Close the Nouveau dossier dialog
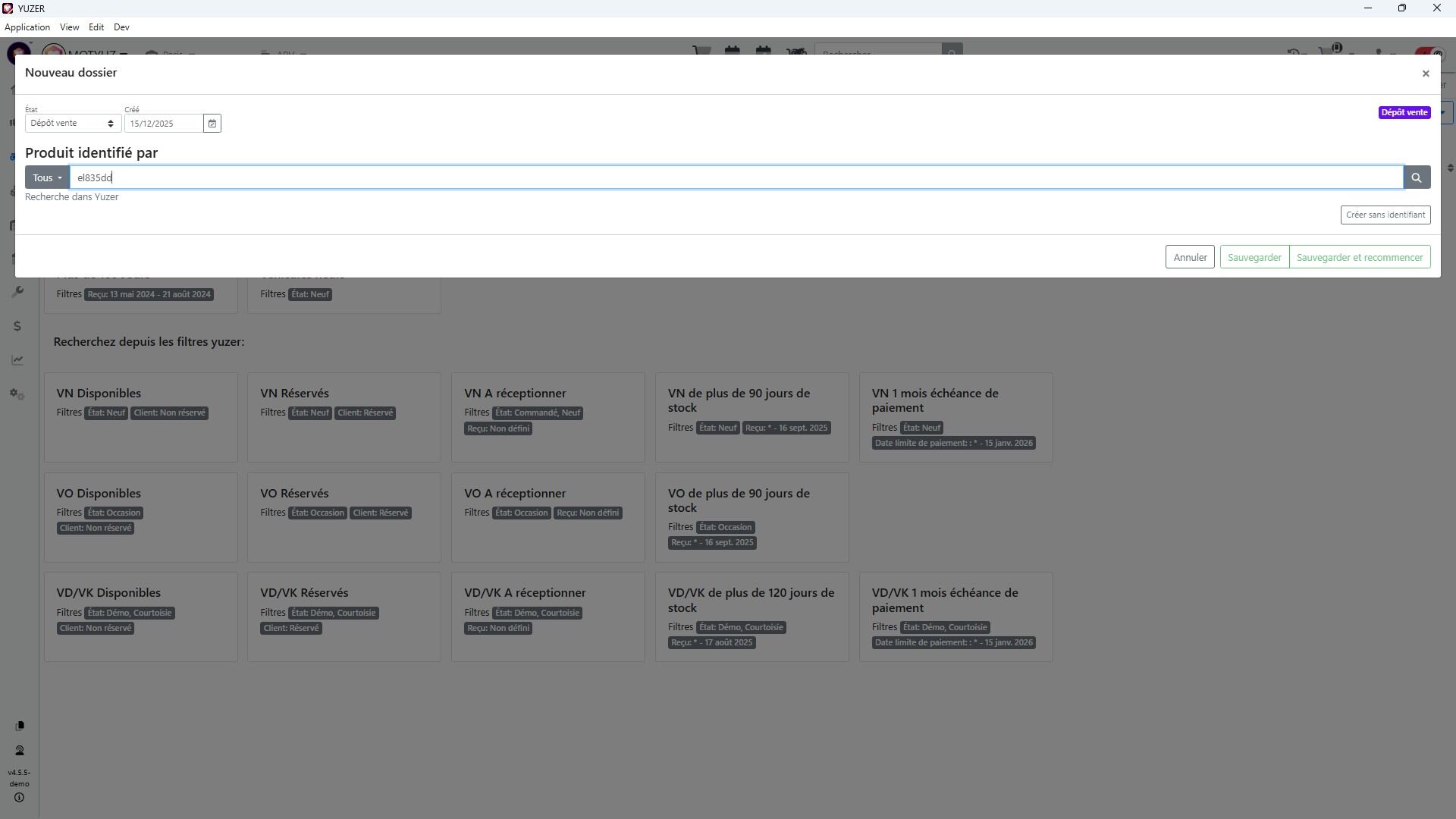The width and height of the screenshot is (1456, 819). (1425, 74)
